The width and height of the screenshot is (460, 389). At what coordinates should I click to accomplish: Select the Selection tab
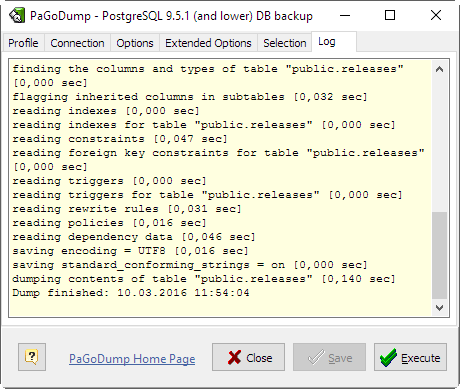(285, 43)
